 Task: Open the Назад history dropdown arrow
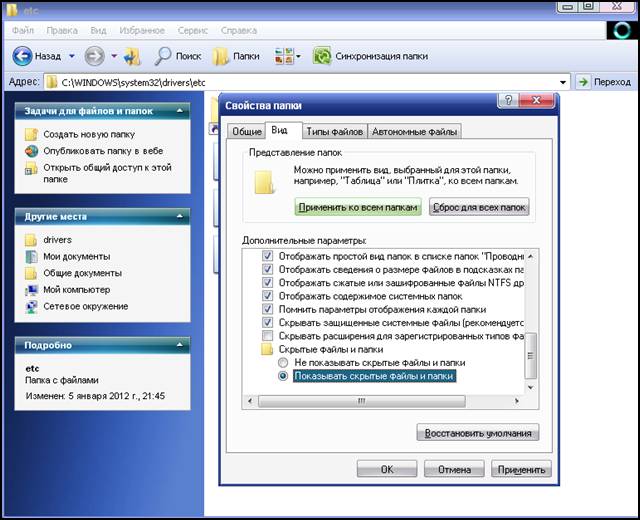click(x=72, y=56)
